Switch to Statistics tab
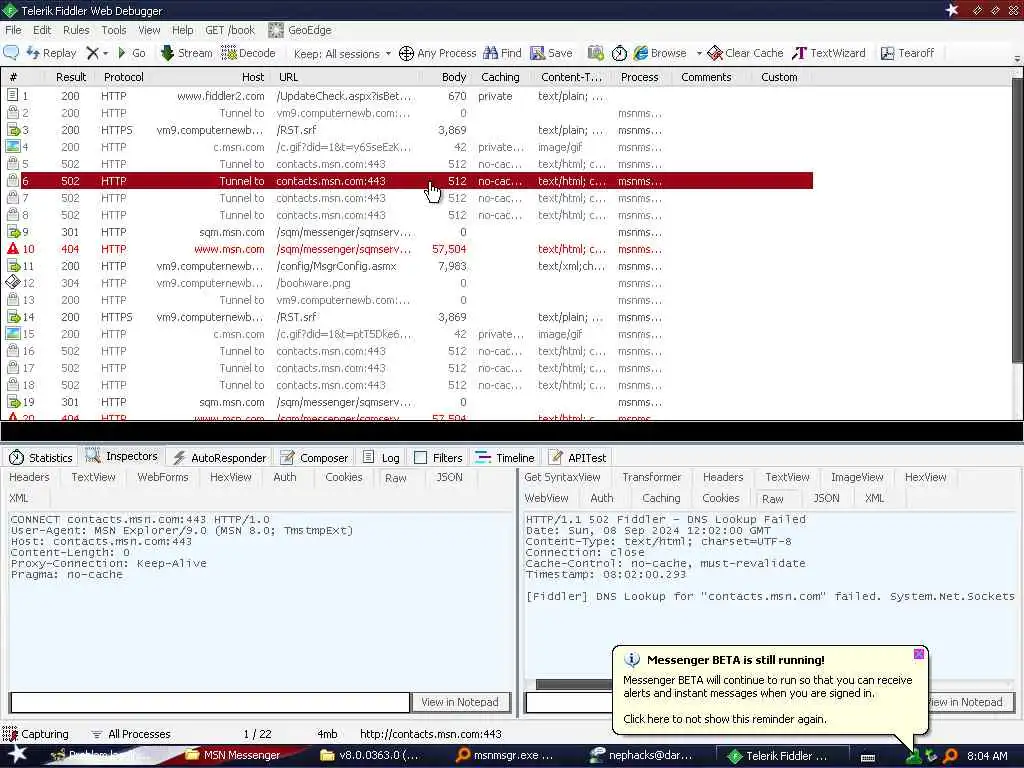The height and width of the screenshot is (768, 1024). (40, 458)
